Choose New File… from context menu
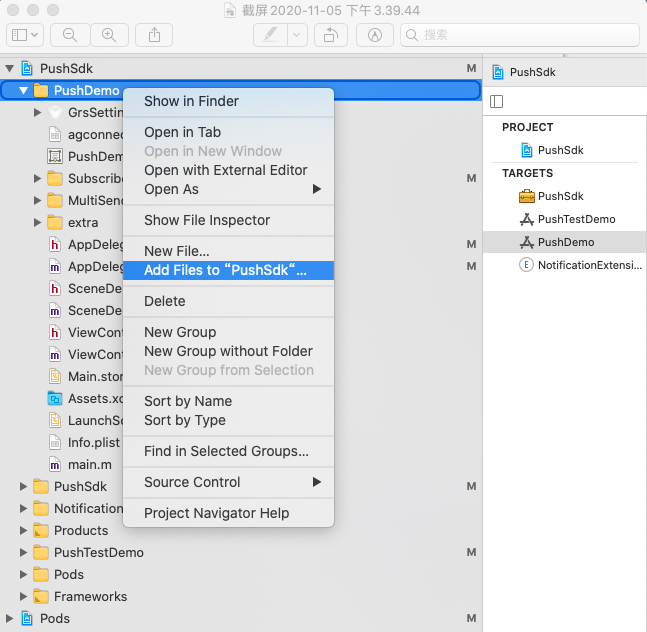 pos(229,251)
